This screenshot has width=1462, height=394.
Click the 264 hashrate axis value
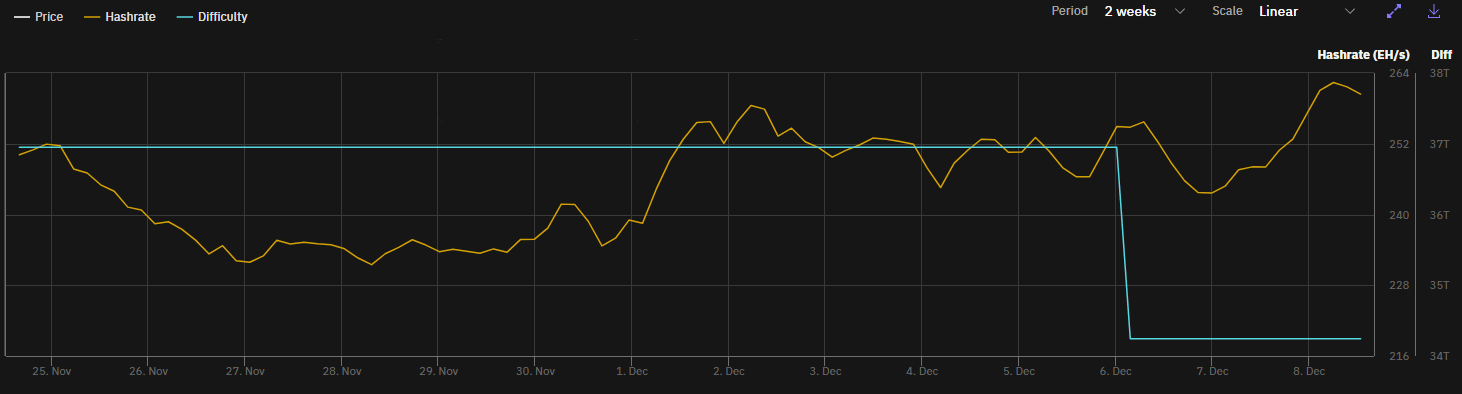pyautogui.click(x=1399, y=74)
